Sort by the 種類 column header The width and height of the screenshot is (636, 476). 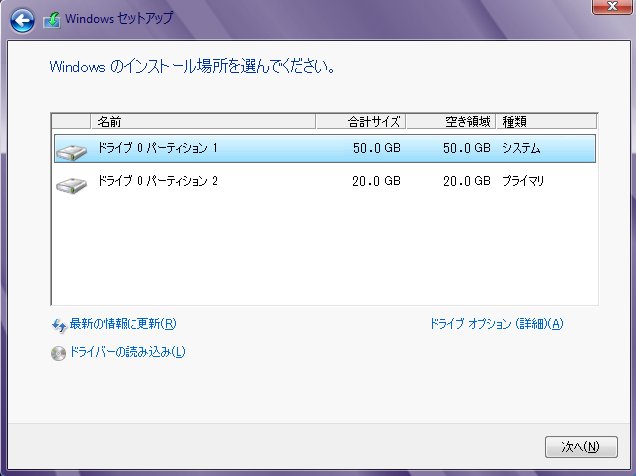click(547, 121)
